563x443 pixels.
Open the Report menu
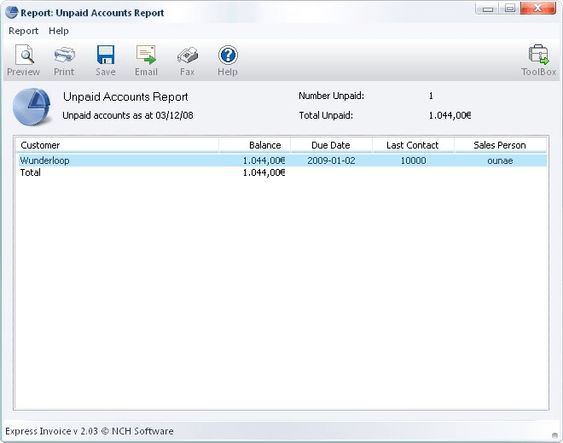coord(23,31)
